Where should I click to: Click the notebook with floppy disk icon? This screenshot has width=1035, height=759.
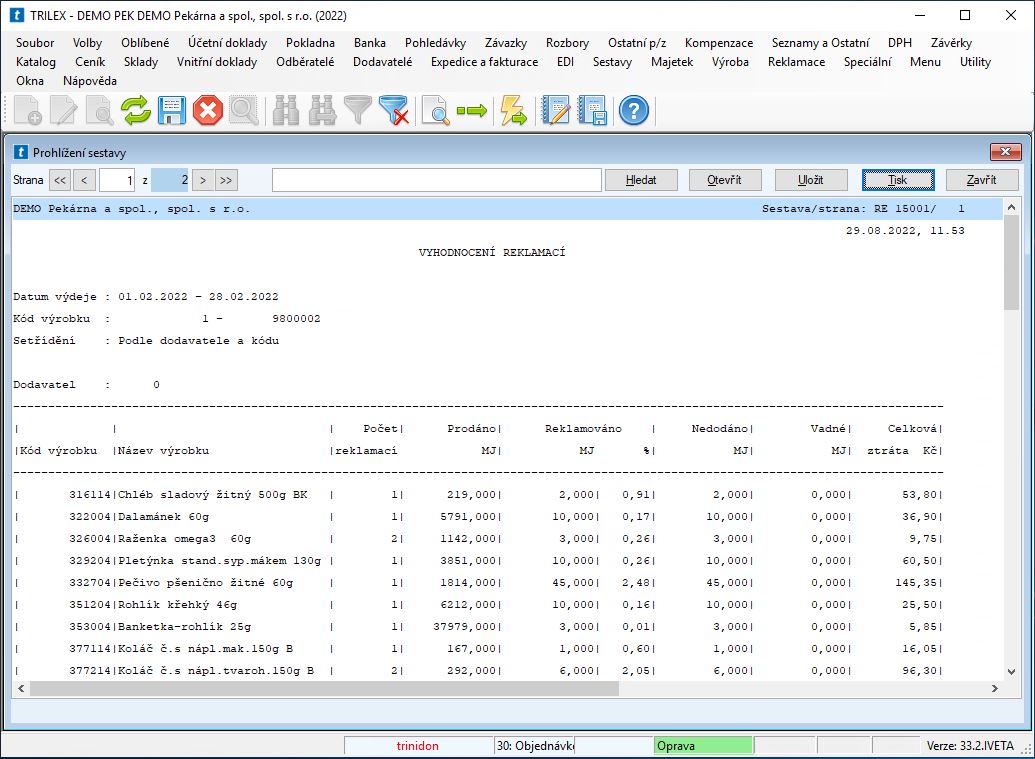[x=591, y=110]
